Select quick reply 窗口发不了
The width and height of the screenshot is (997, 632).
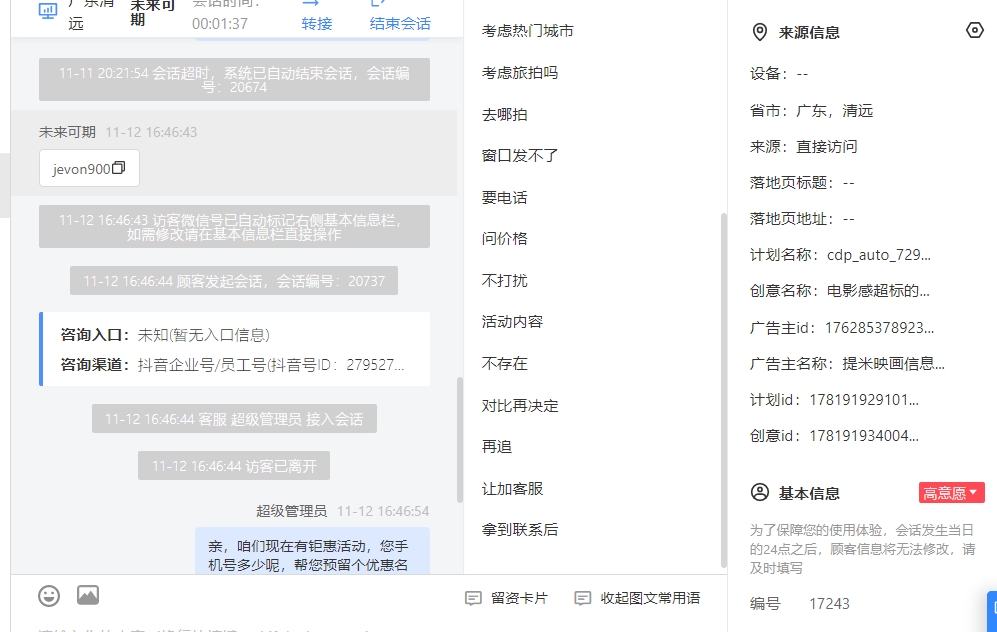[520, 156]
